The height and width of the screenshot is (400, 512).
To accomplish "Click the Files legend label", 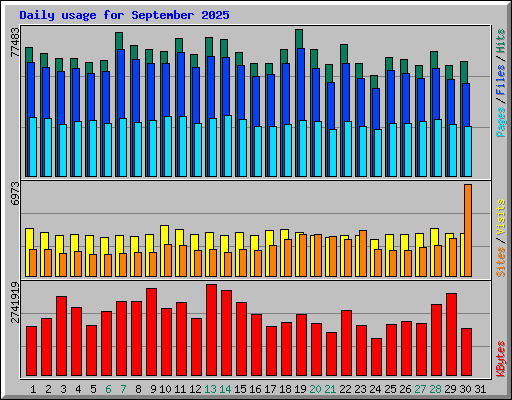I will [501, 80].
